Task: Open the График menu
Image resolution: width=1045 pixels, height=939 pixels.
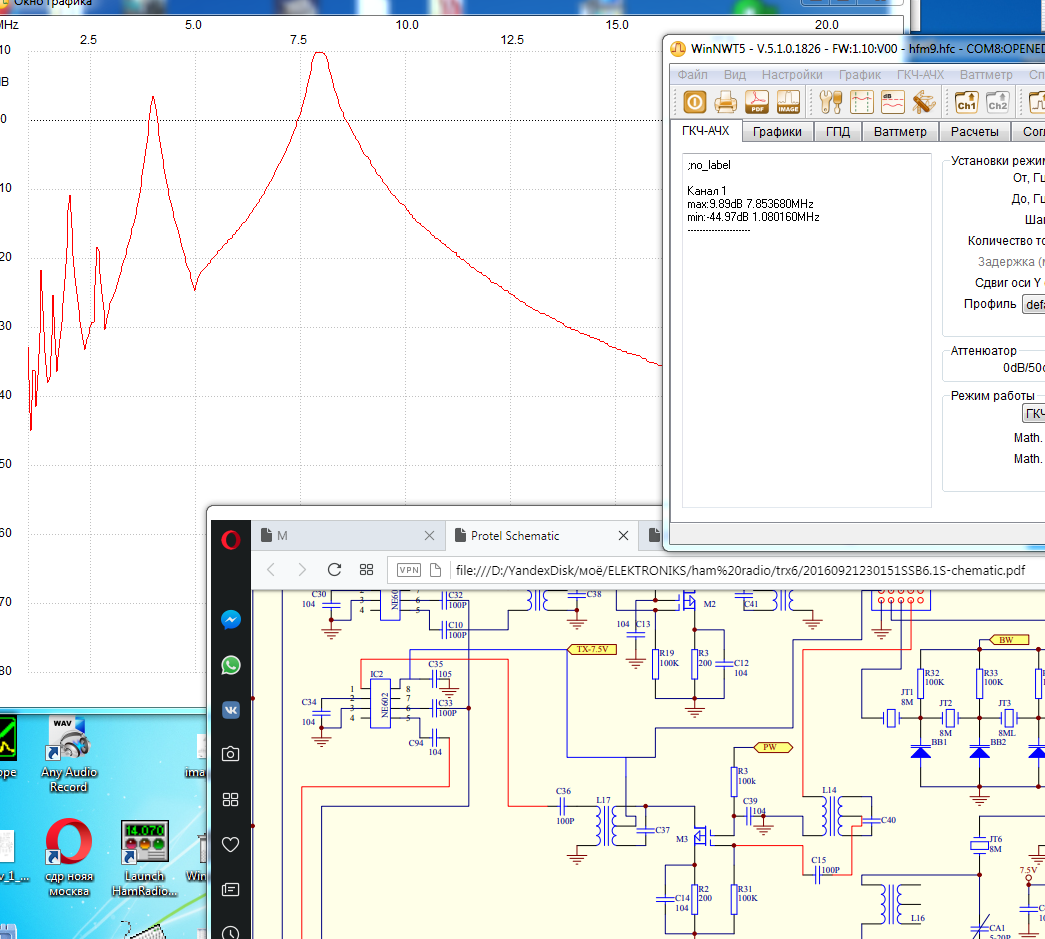Action: [x=860, y=75]
